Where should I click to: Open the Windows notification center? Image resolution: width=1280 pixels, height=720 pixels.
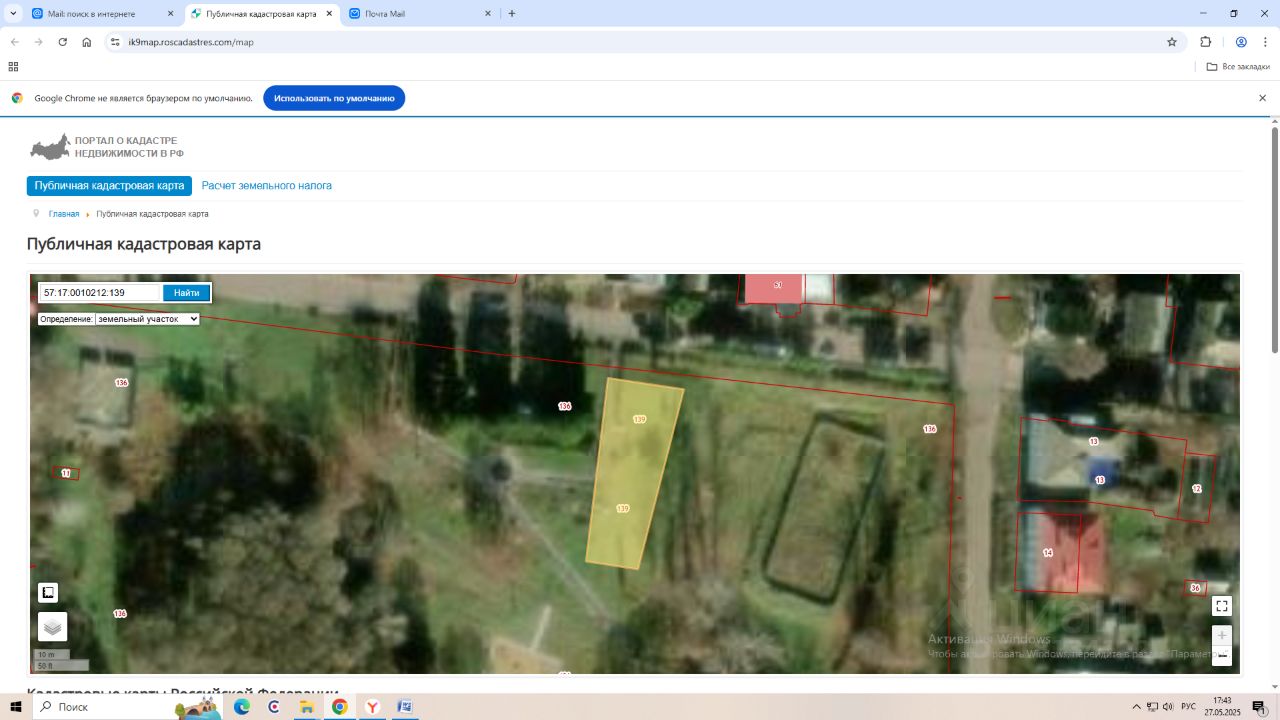coord(1261,707)
